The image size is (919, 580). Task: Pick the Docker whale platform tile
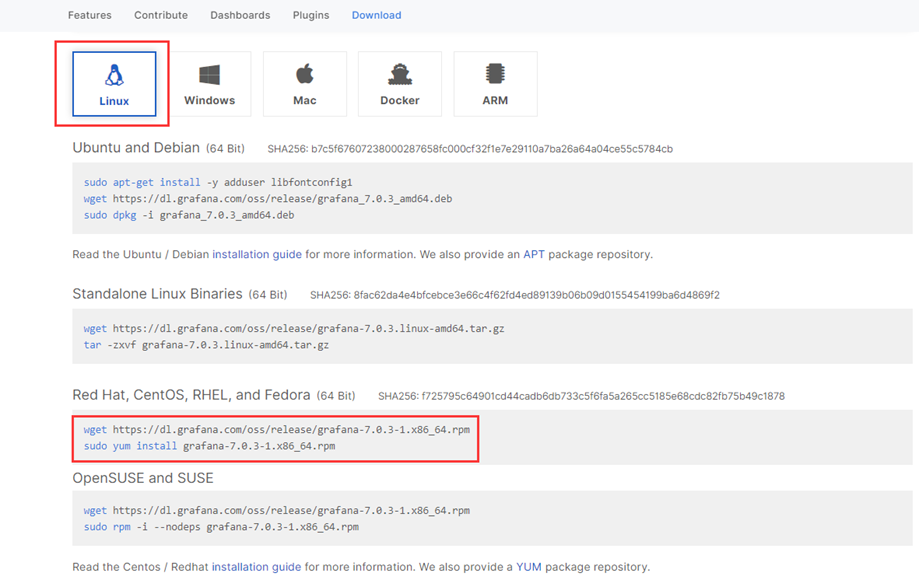pos(400,84)
